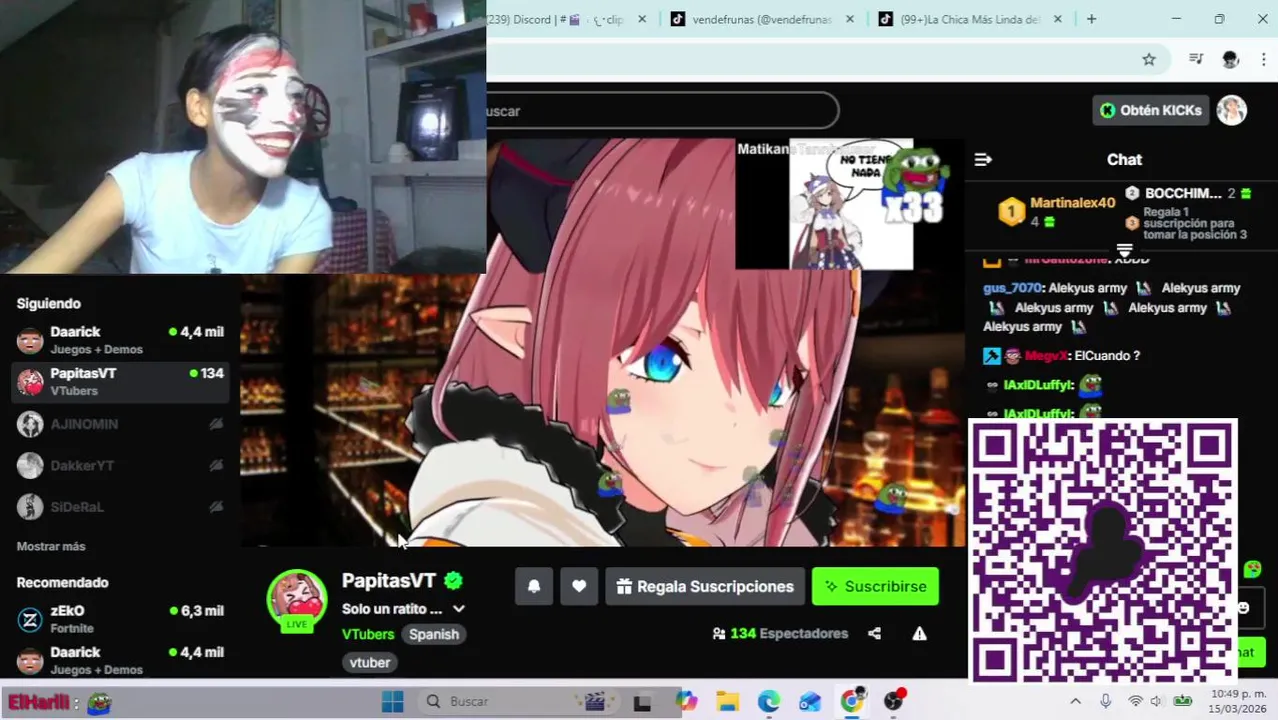Click the webcam overlay thumbnail
This screenshot has width=1278, height=720.
pyautogui.click(x=243, y=137)
